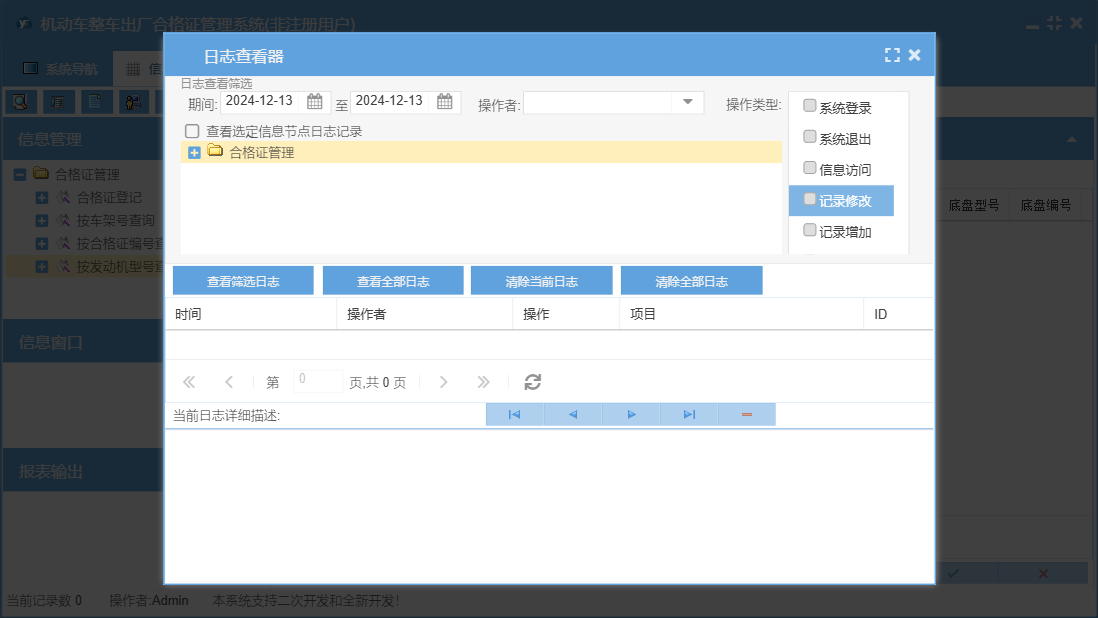The width and height of the screenshot is (1098, 618).
Task: Open the end date calendar picker
Action: pyautogui.click(x=445, y=101)
